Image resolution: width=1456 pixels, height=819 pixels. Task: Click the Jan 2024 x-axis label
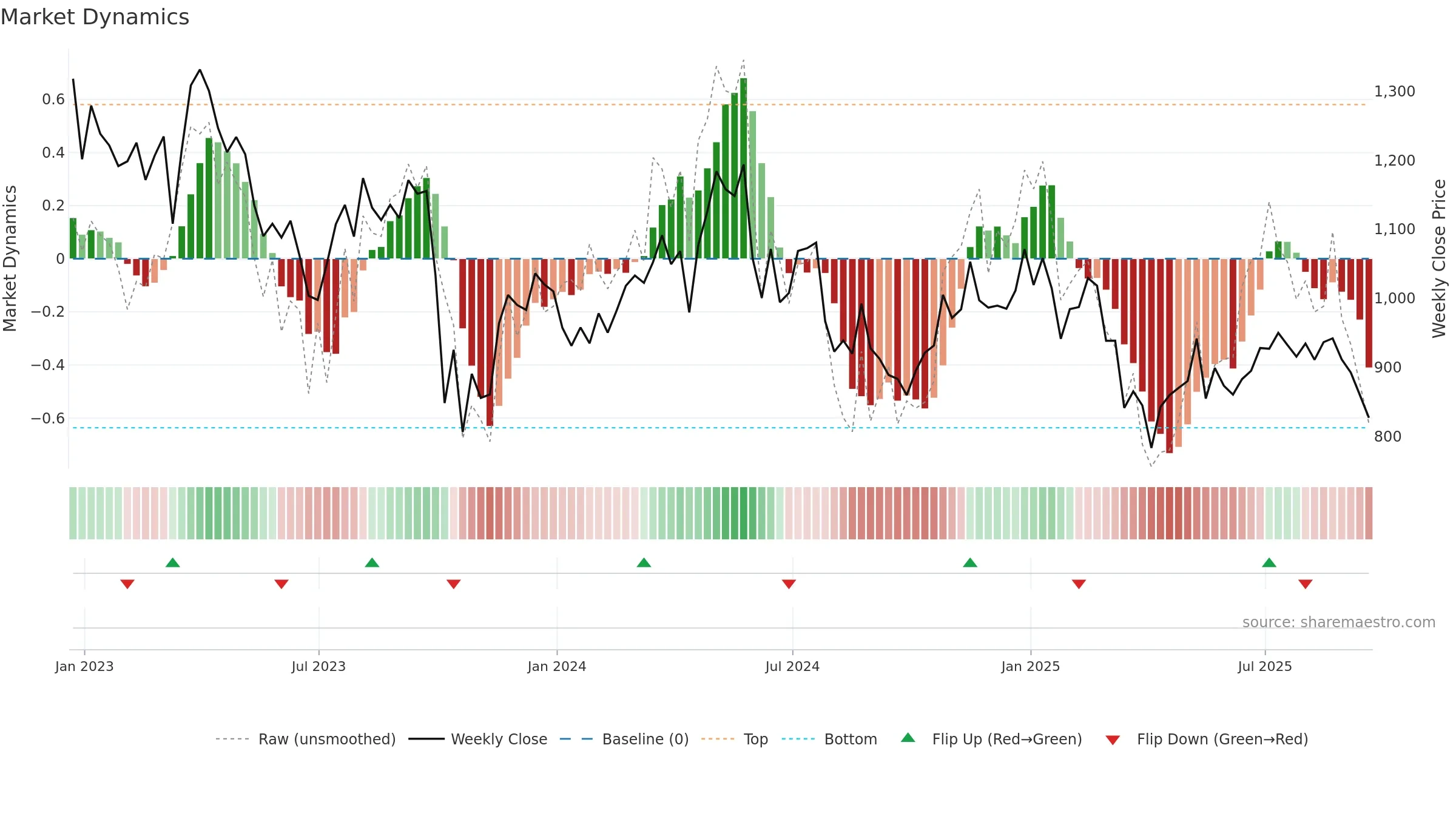[557, 666]
